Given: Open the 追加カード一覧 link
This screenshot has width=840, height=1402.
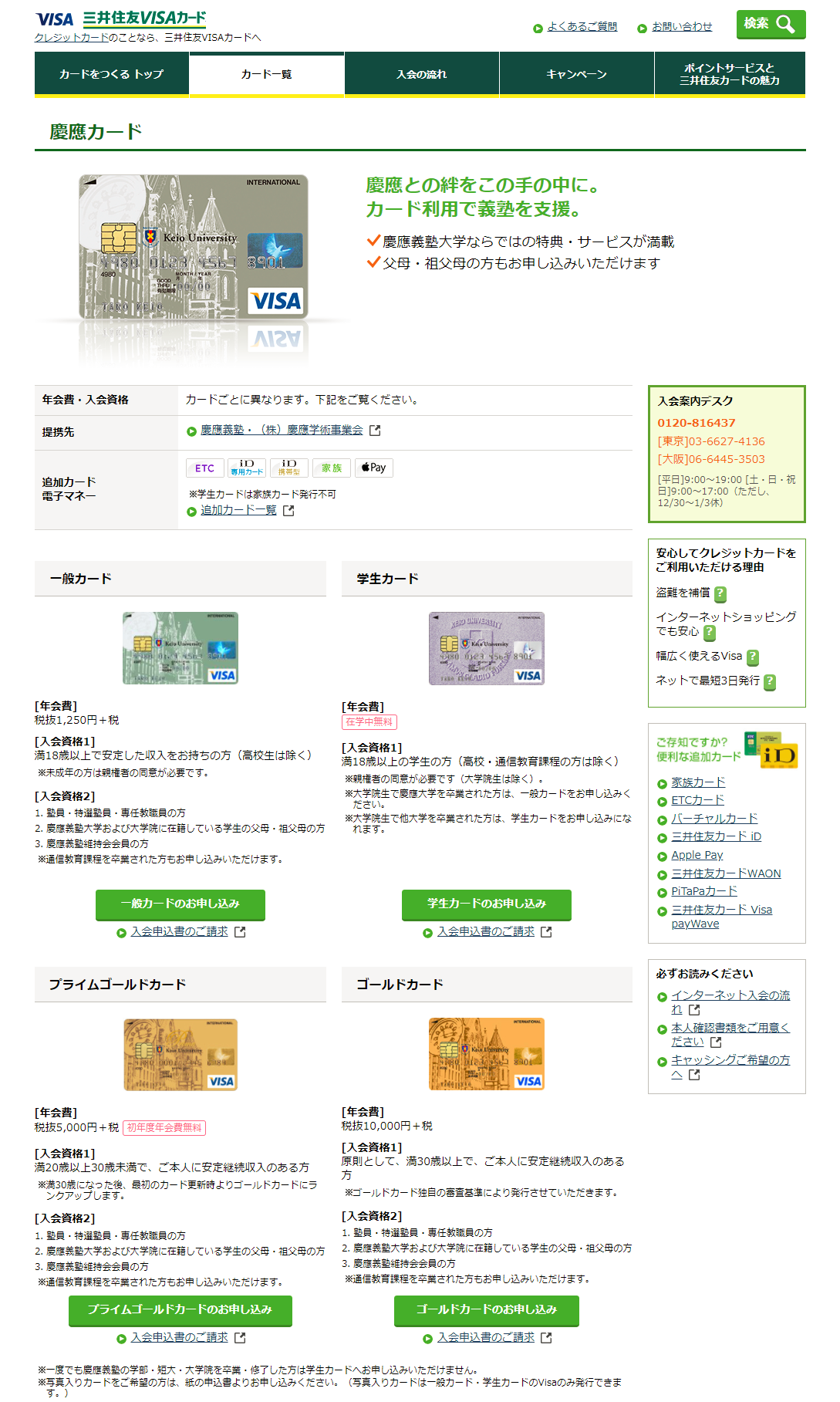Looking at the screenshot, I should coord(238,511).
